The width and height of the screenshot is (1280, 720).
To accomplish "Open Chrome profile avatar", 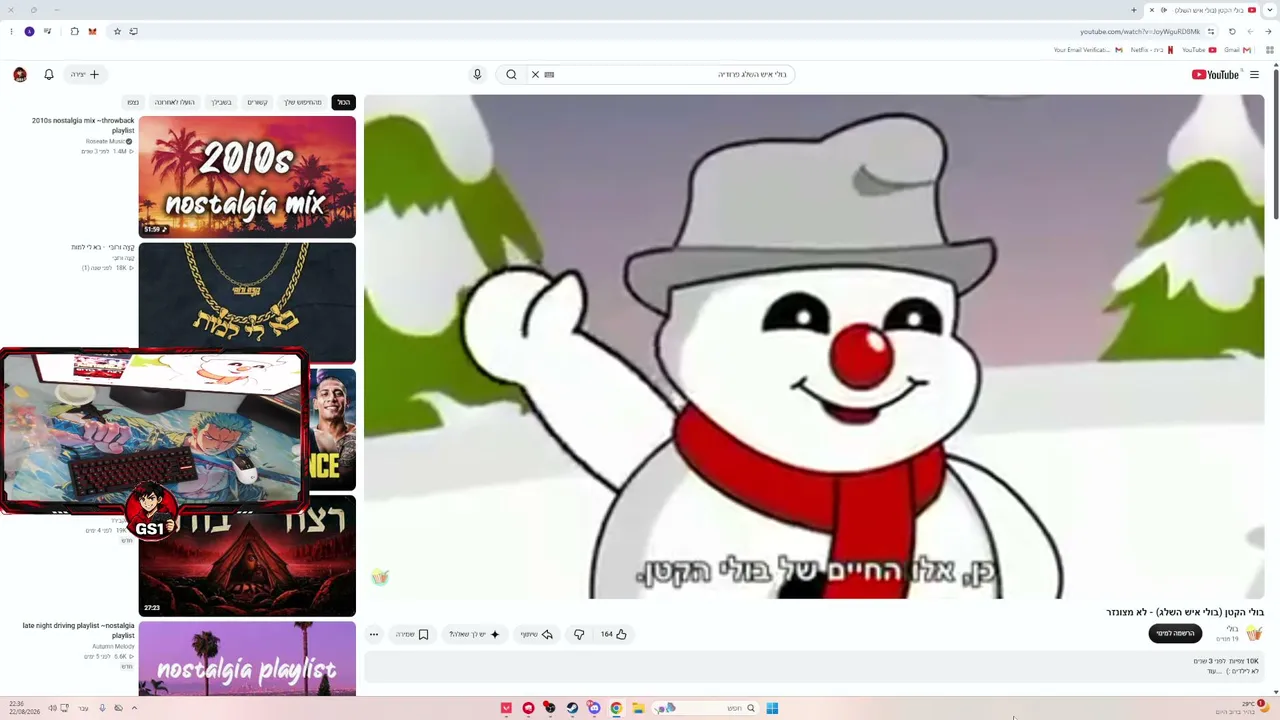I will point(29,31).
